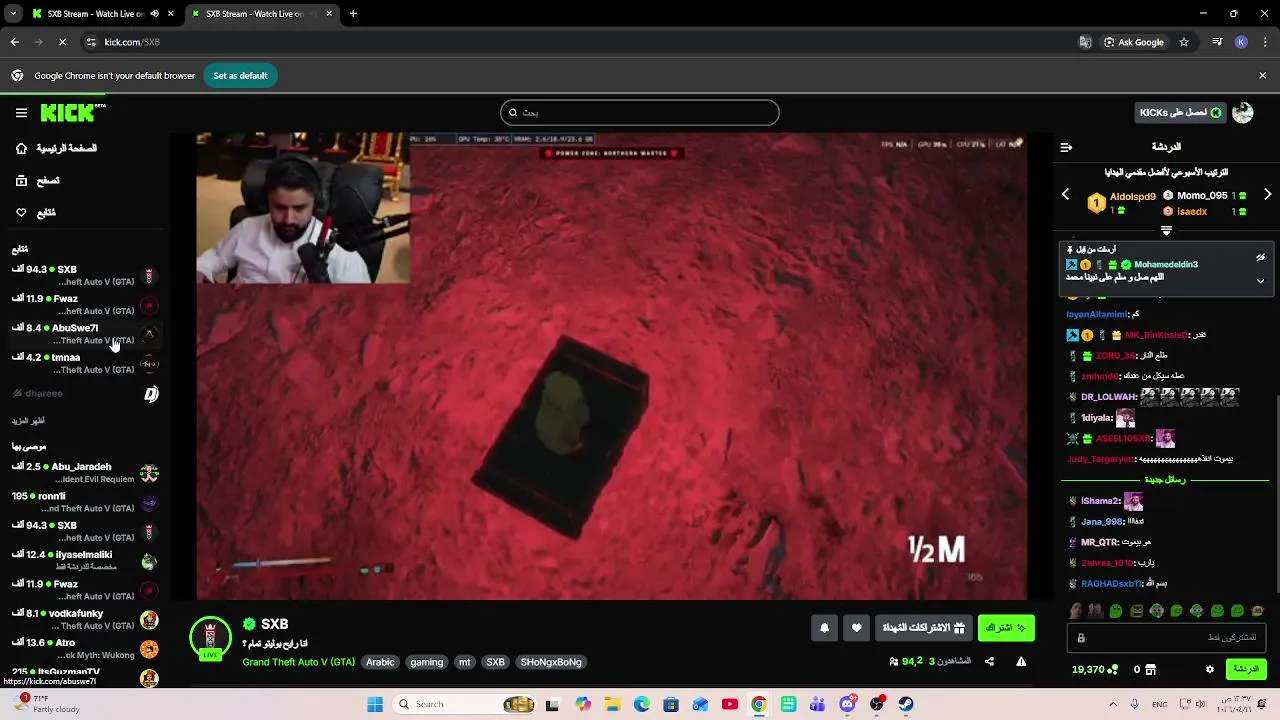Image resolution: width=1280 pixels, height=720 pixels.
Task: Click Ask Google button in address bar
Action: (x=1134, y=42)
